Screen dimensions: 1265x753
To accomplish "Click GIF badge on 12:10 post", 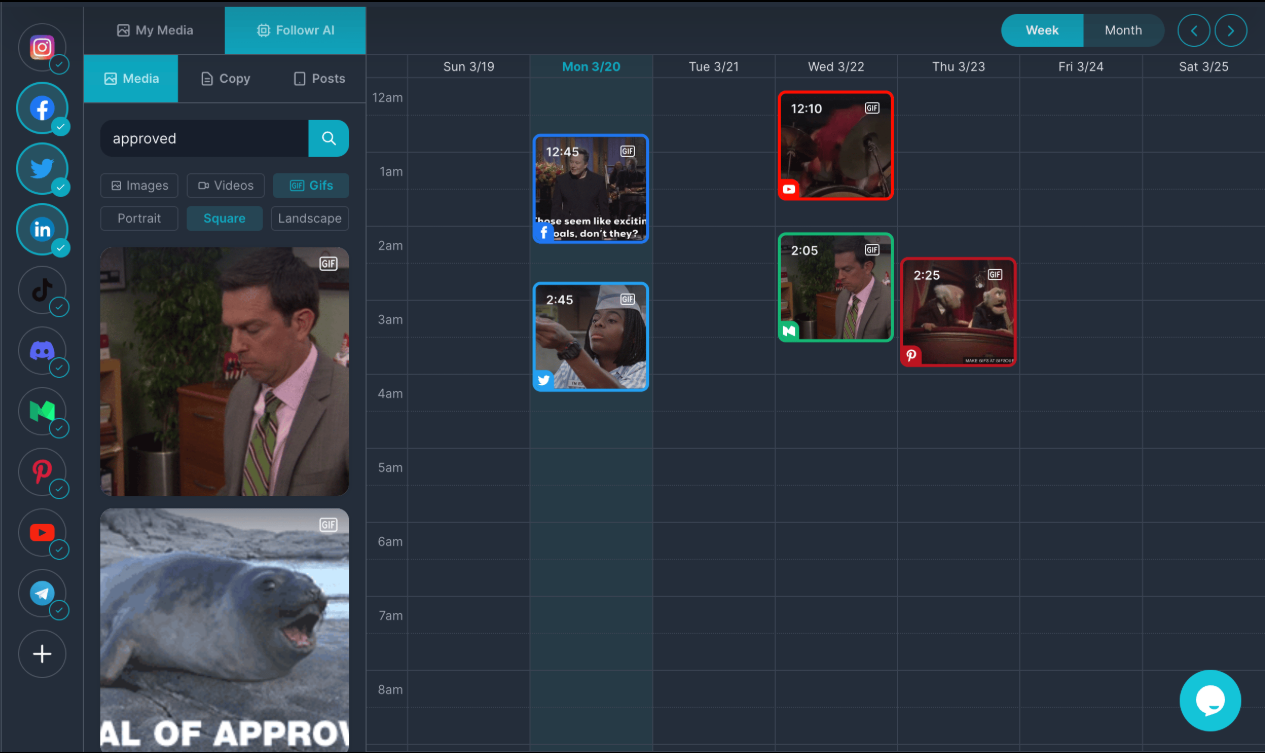I will [872, 108].
